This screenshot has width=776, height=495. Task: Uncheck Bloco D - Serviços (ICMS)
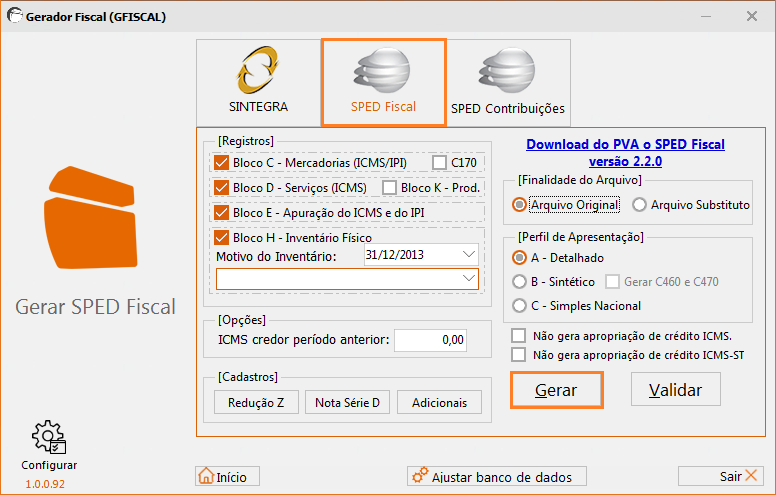point(221,188)
